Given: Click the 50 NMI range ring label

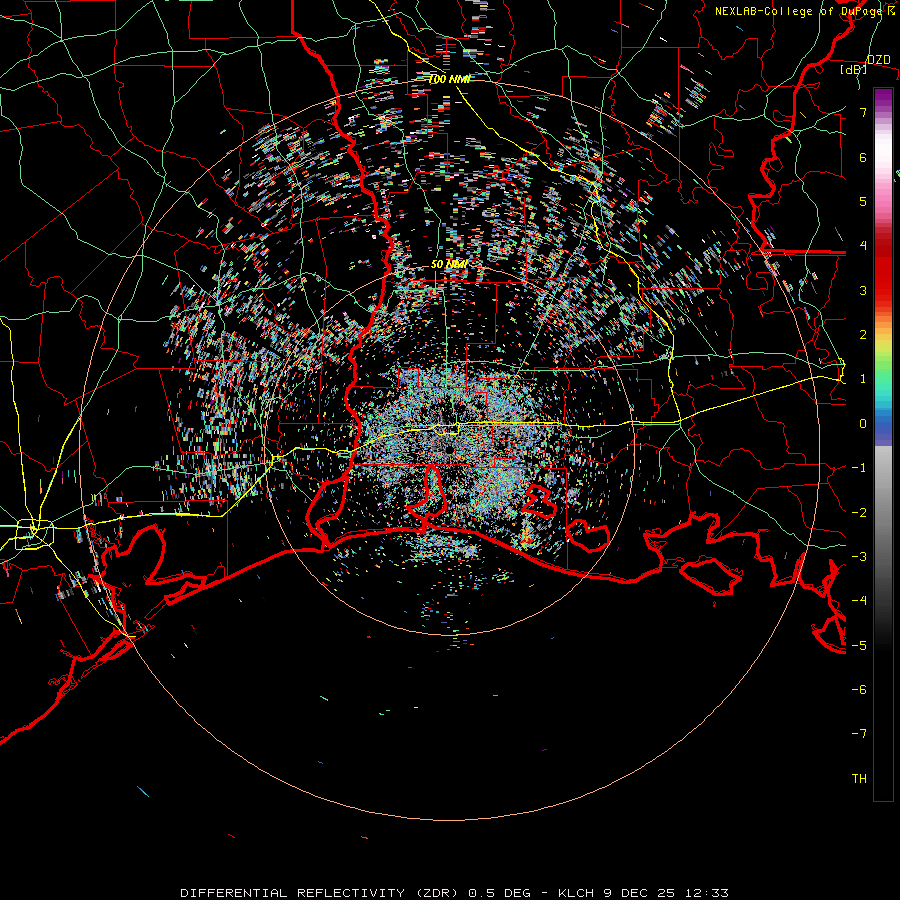Looking at the screenshot, I should [x=449, y=264].
